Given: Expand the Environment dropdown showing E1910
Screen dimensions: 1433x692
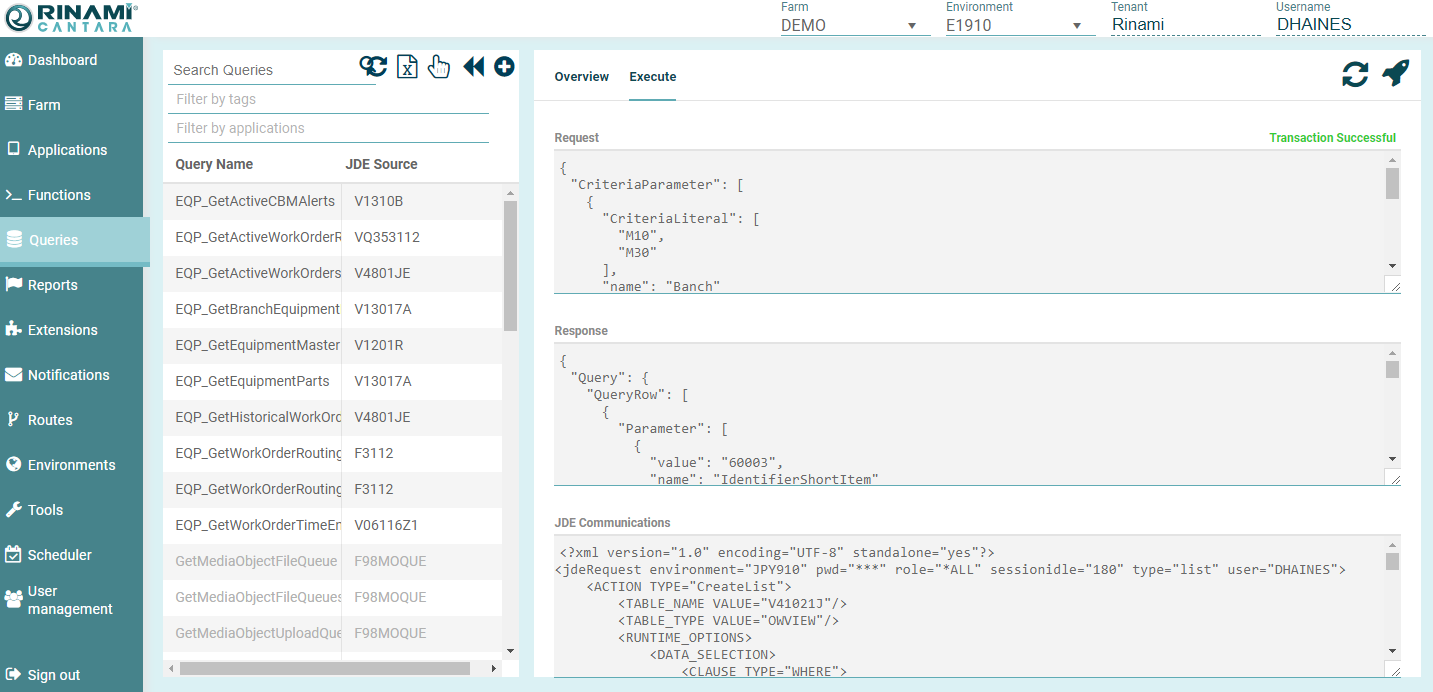Looking at the screenshot, I should (1015, 25).
